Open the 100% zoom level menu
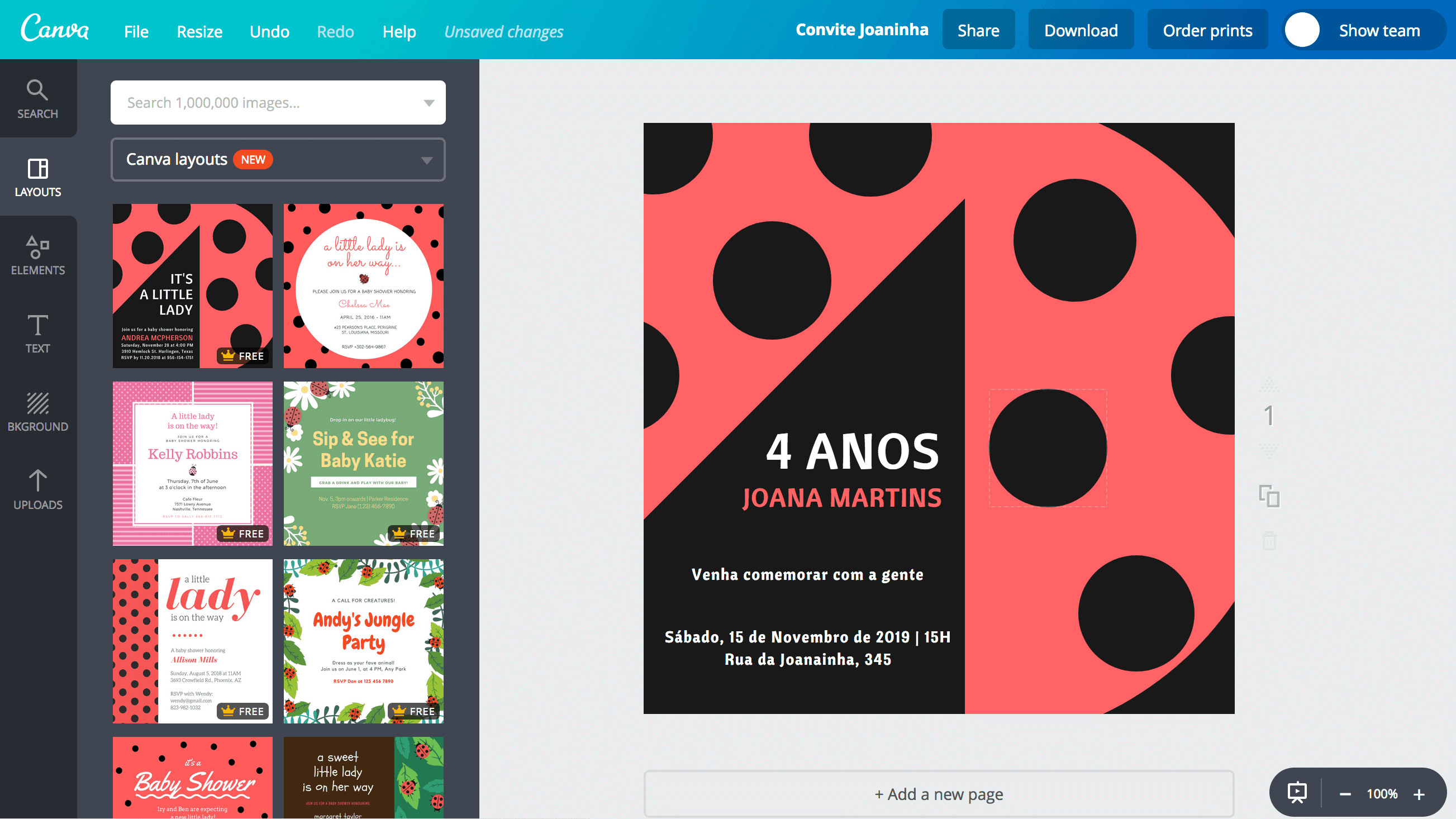The width and height of the screenshot is (1456, 819). tap(1382, 793)
